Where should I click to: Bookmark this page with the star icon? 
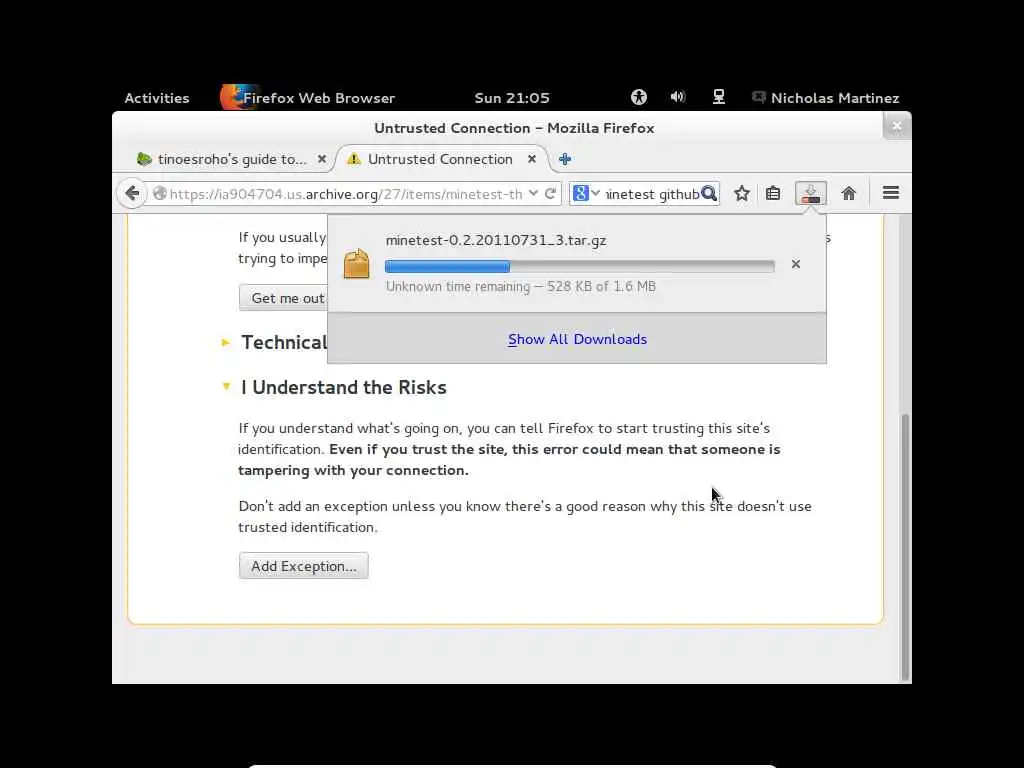pos(741,193)
